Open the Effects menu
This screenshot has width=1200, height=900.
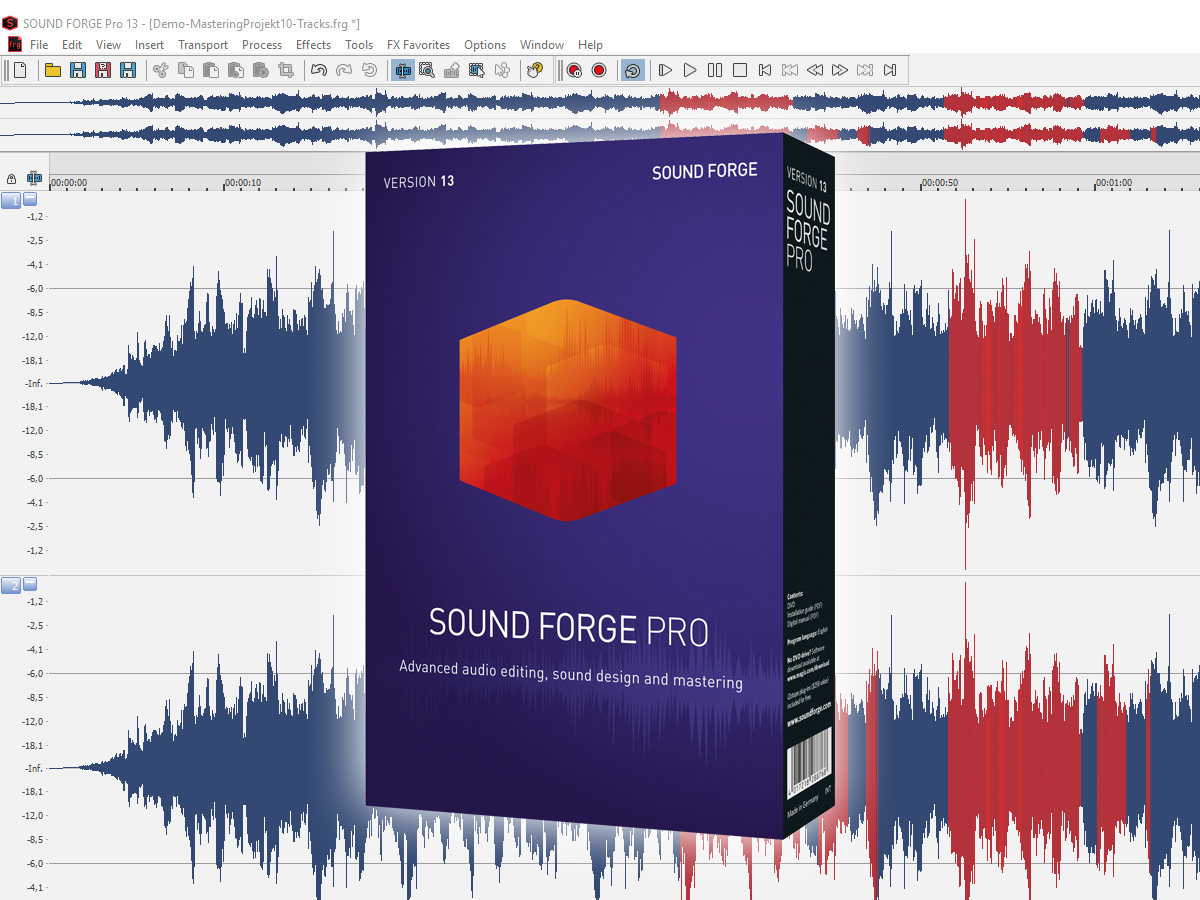pyautogui.click(x=313, y=44)
